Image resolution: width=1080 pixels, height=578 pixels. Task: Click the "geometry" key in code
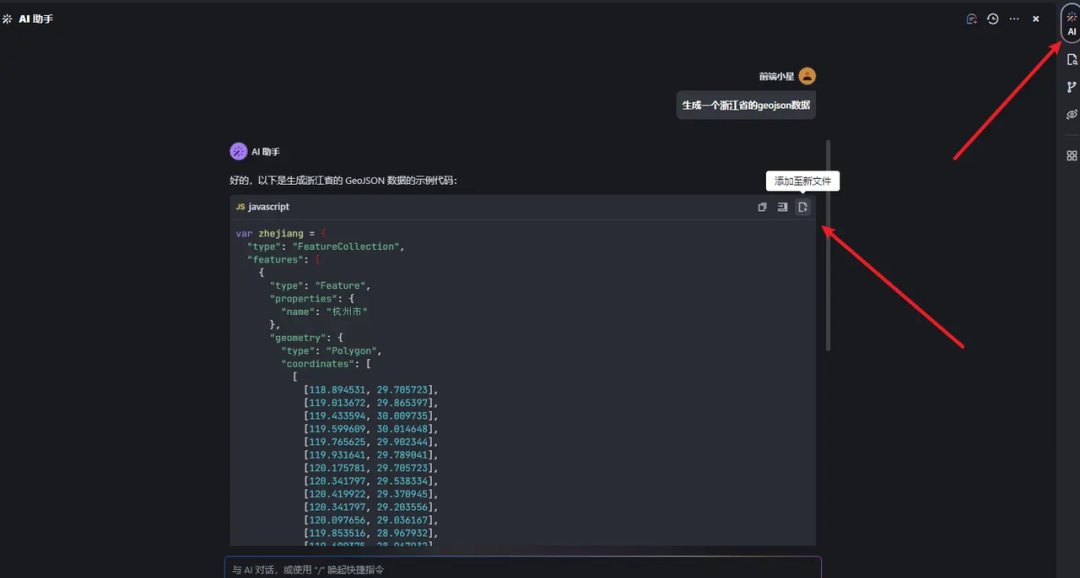click(x=298, y=338)
